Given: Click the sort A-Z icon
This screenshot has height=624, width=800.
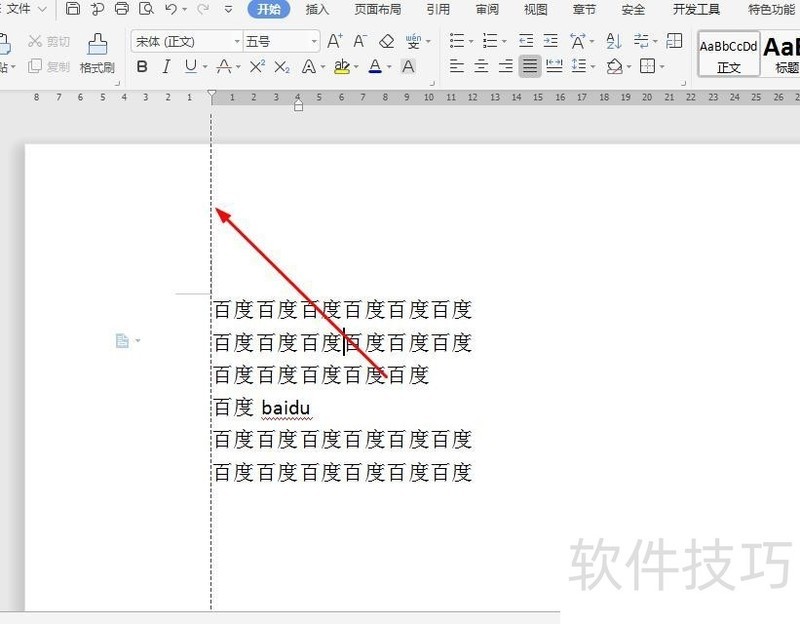Looking at the screenshot, I should [x=613, y=41].
